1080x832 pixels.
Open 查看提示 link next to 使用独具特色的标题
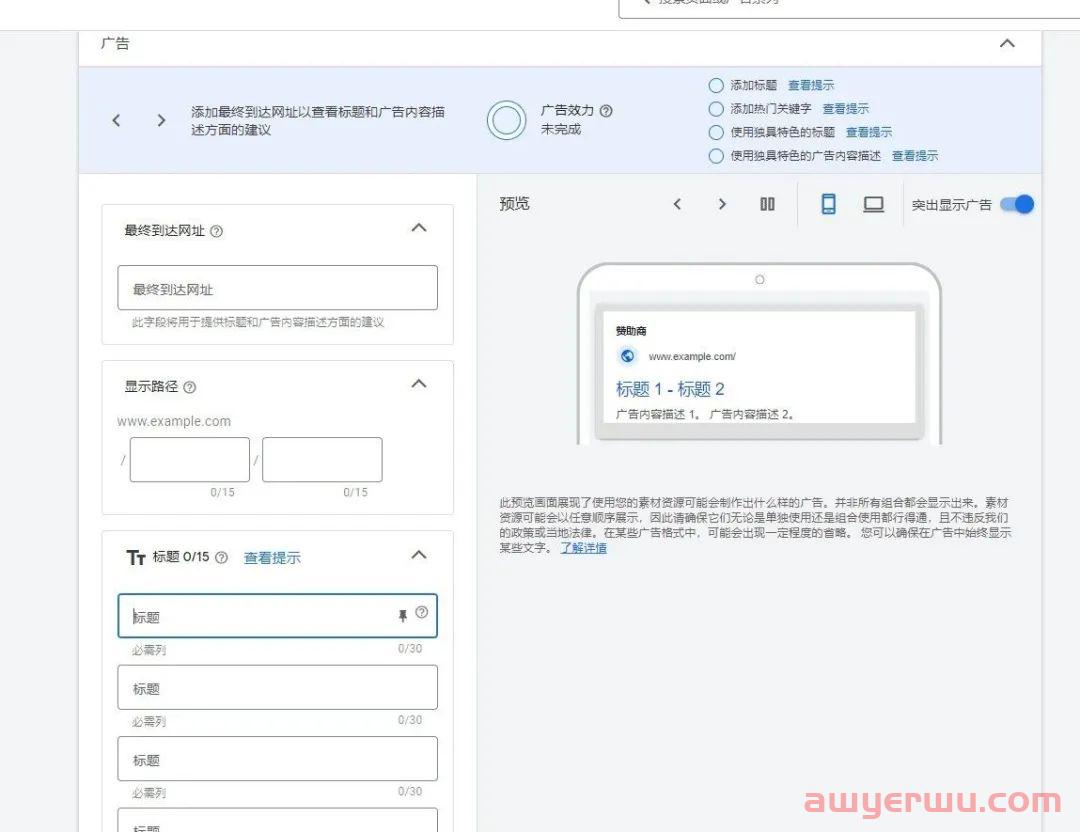point(869,132)
